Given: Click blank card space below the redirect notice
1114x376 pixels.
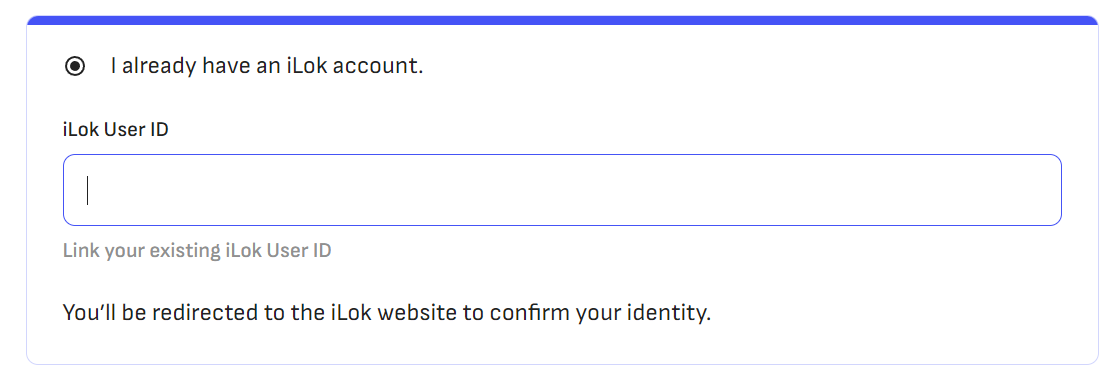Looking at the screenshot, I should pyautogui.click(x=562, y=345).
